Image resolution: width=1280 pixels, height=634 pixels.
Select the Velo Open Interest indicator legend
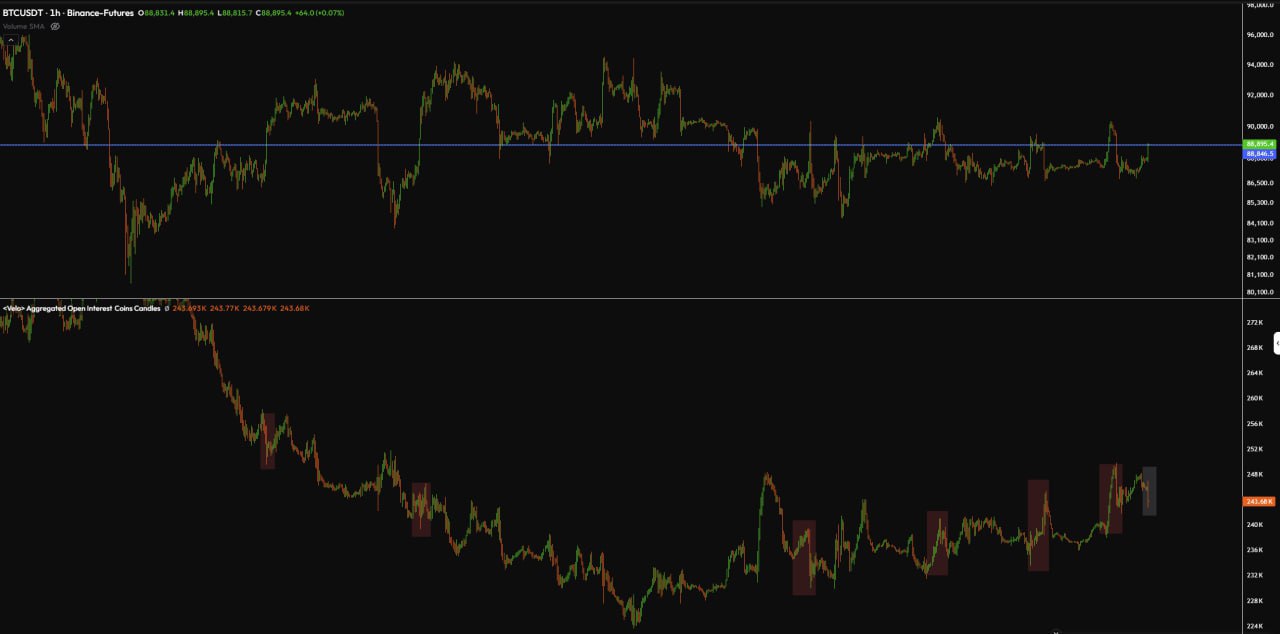click(x=80, y=308)
